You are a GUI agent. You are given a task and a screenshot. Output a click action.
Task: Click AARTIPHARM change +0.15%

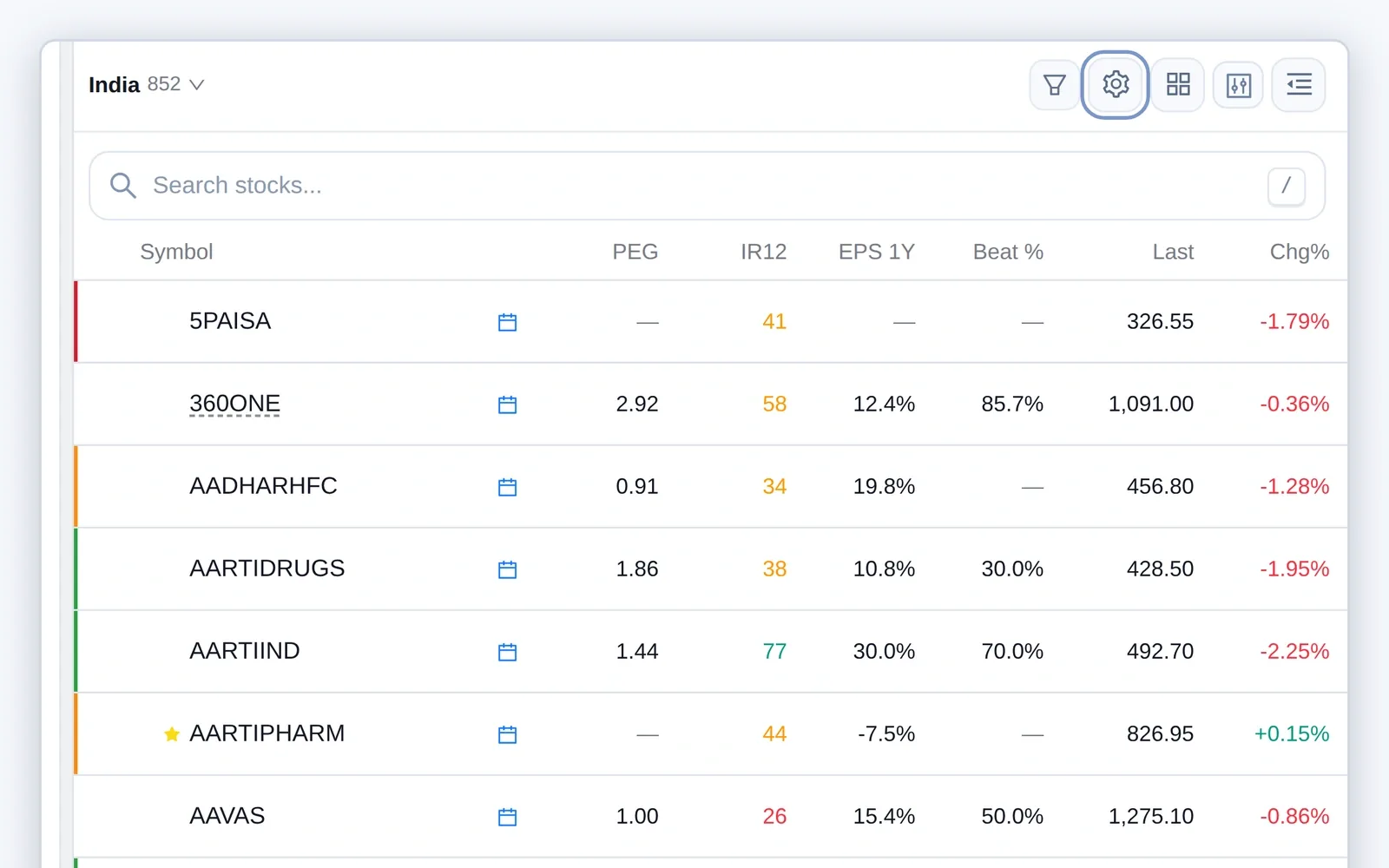click(1292, 734)
